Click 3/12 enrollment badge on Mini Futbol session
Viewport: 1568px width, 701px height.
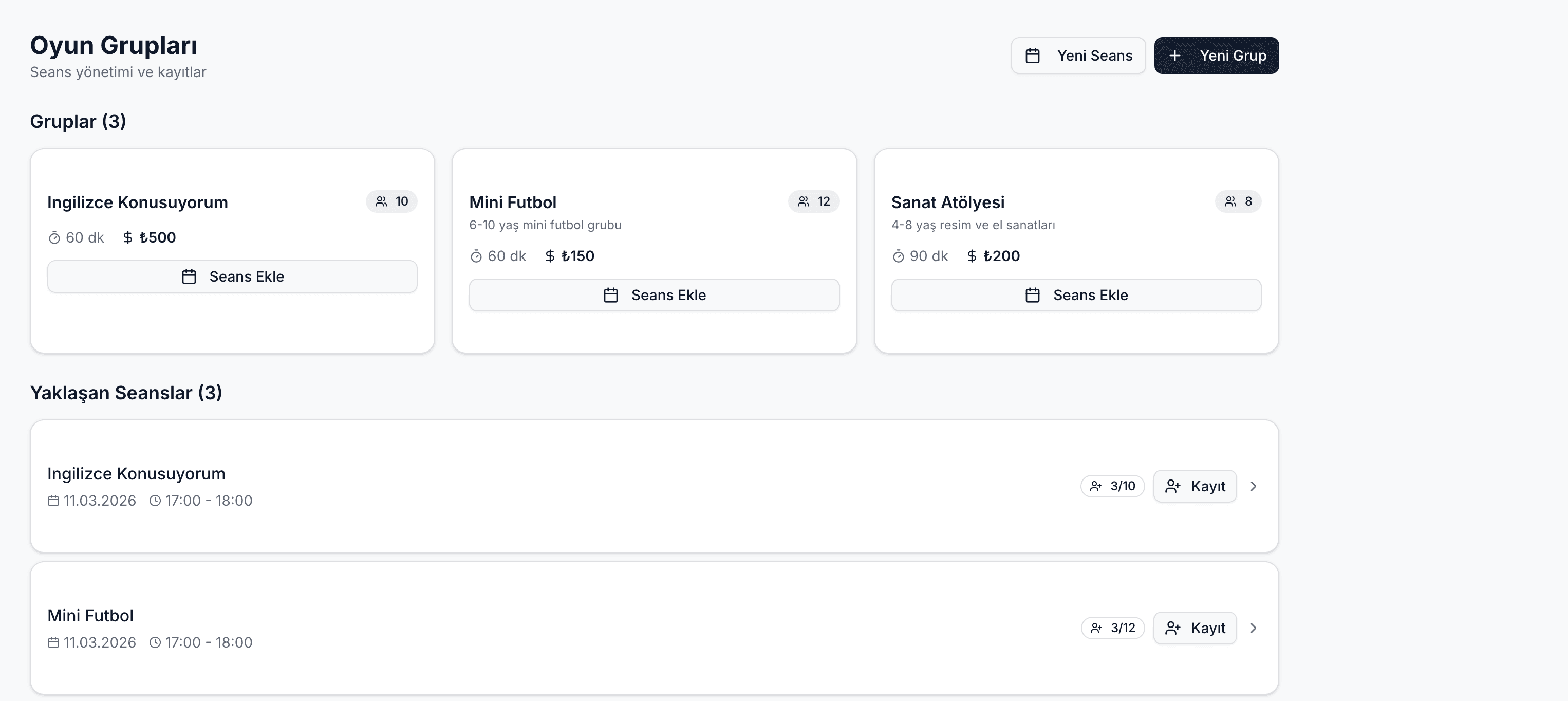click(x=1112, y=628)
